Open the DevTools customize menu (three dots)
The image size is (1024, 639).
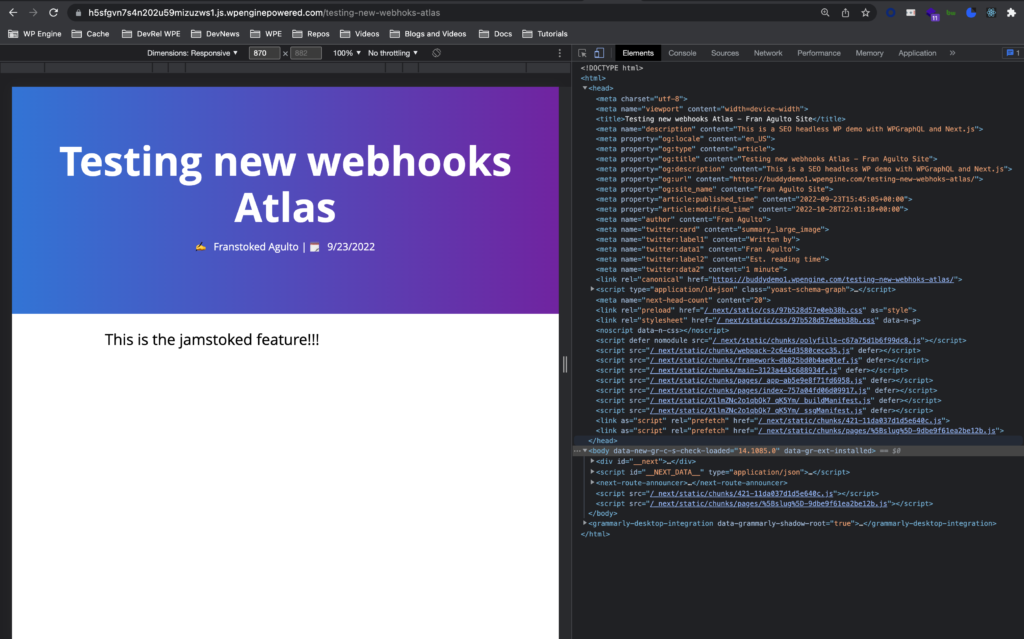click(1021, 52)
